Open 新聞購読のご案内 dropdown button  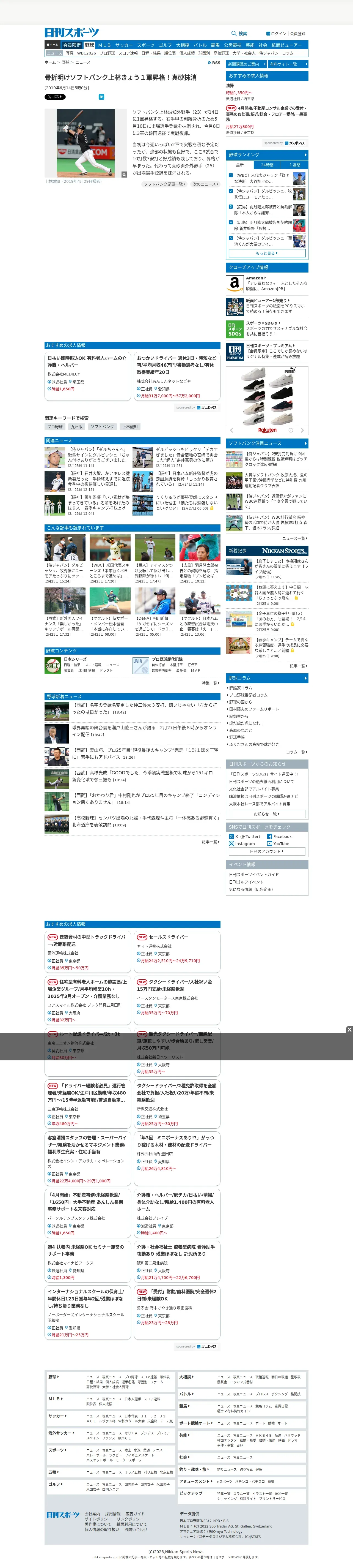246,64
